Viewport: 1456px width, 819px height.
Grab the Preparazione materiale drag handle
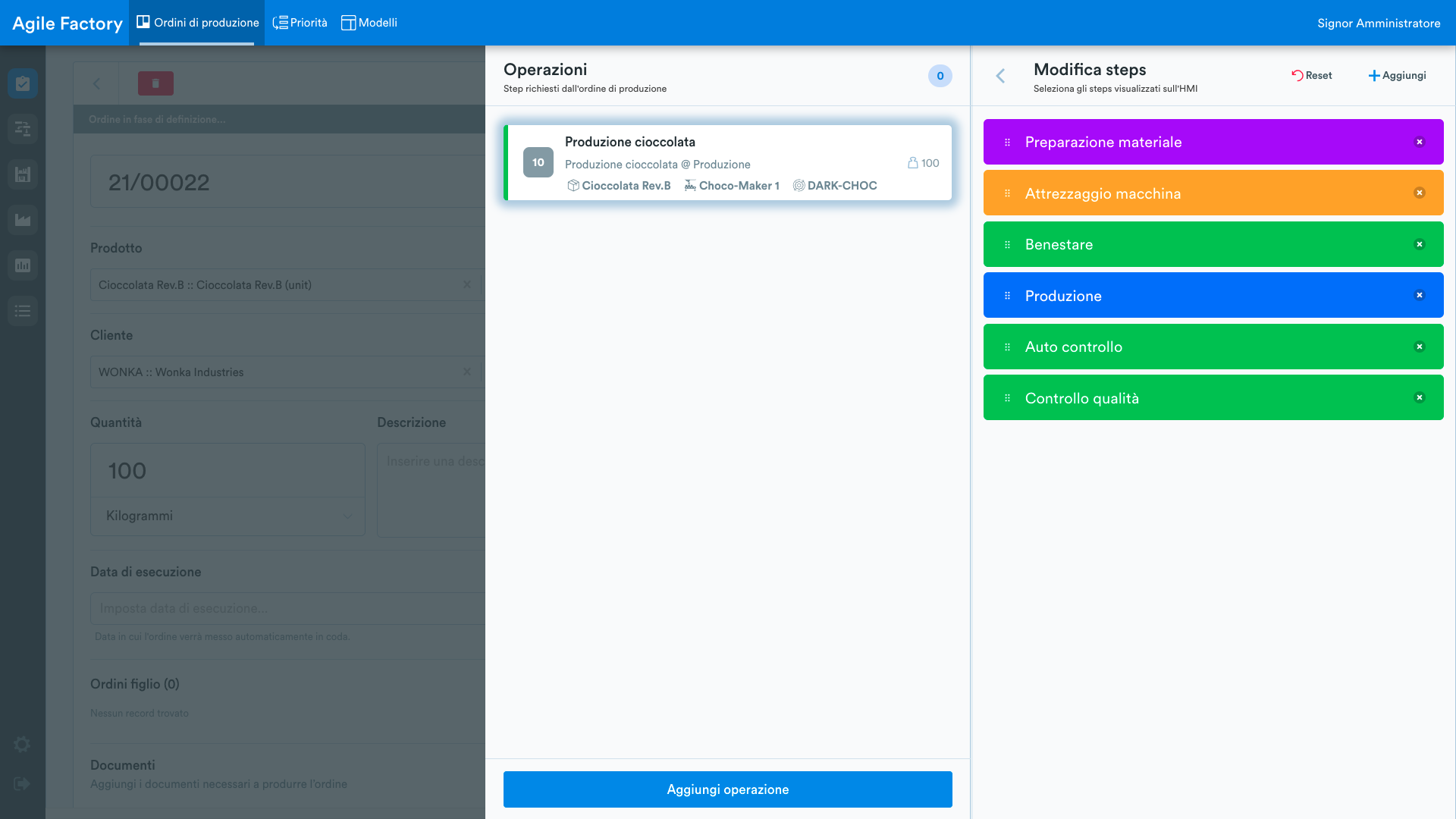coord(1007,142)
